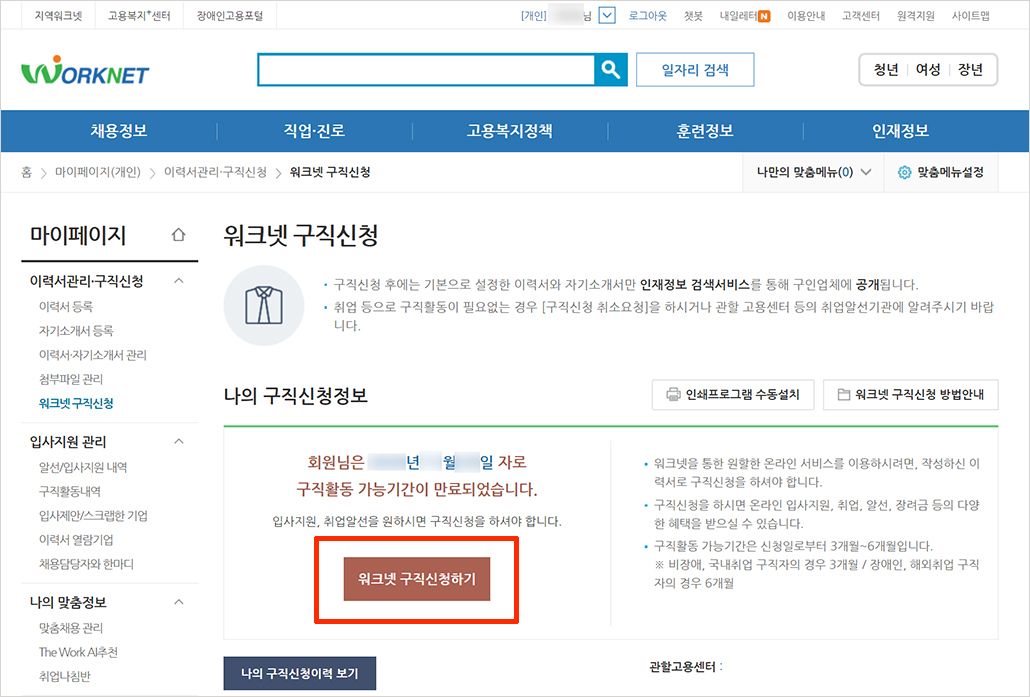Open 워크넷 구직신청 in the sidebar
This screenshot has width=1030, height=697.
coord(76,403)
